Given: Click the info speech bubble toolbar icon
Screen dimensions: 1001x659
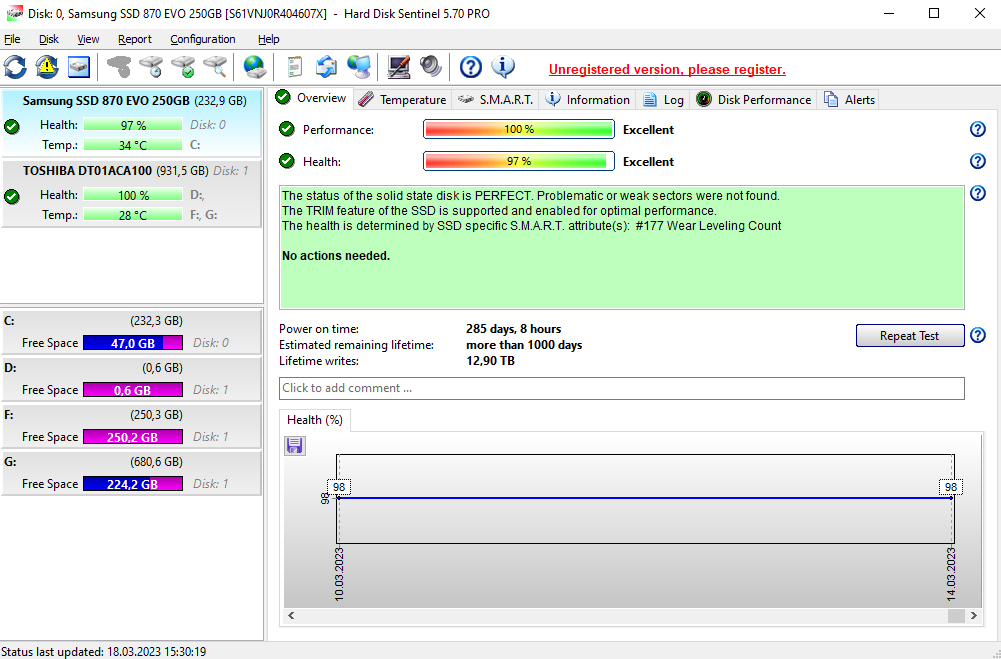Looking at the screenshot, I should coord(503,66).
